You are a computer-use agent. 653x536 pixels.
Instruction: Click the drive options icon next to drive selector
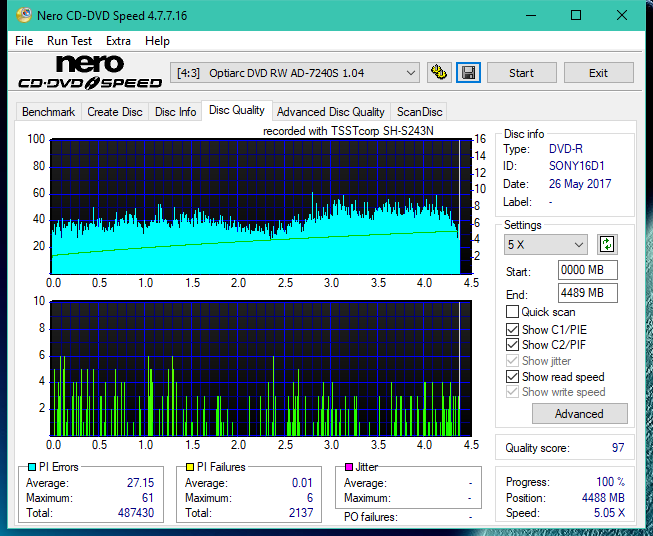(439, 73)
